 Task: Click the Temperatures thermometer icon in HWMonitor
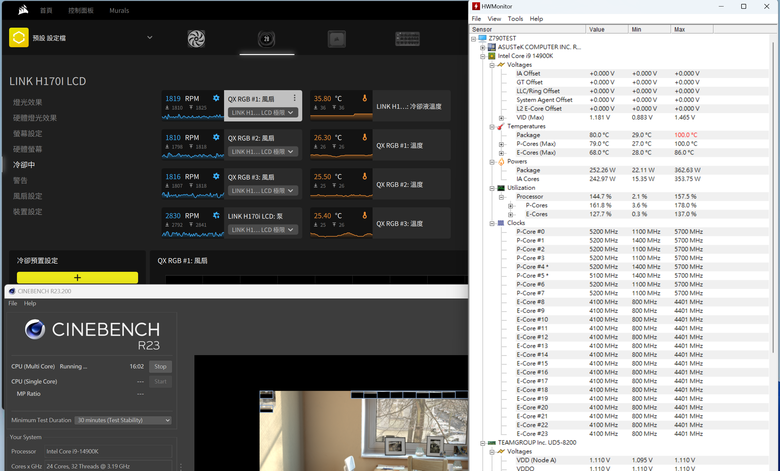[500, 126]
